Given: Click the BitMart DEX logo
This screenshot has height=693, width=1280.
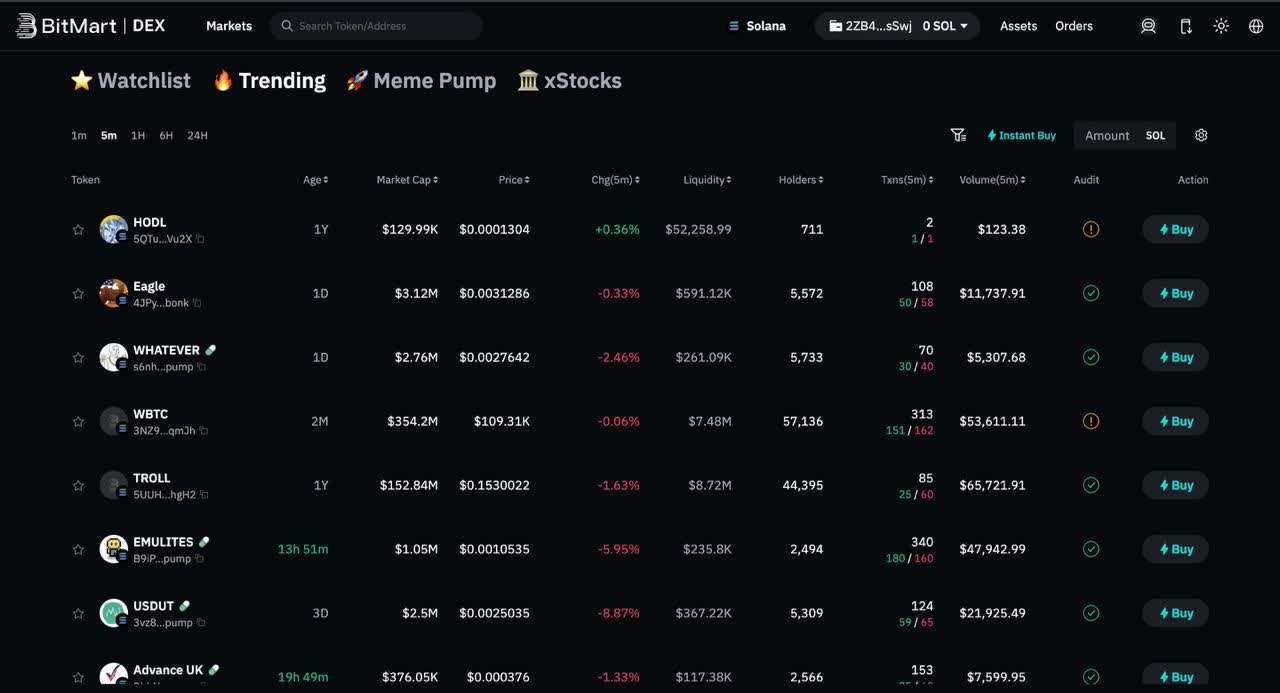Looking at the screenshot, I should pos(90,26).
